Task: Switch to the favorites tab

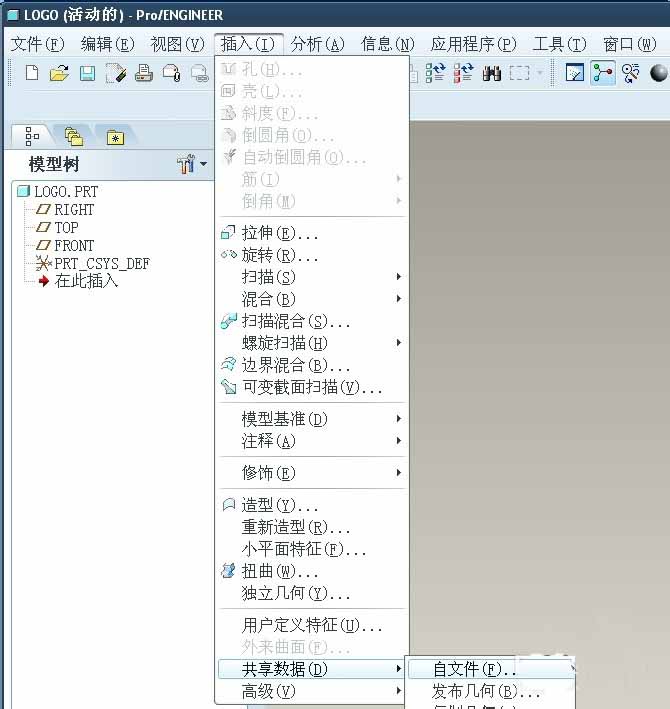Action: pos(115,137)
